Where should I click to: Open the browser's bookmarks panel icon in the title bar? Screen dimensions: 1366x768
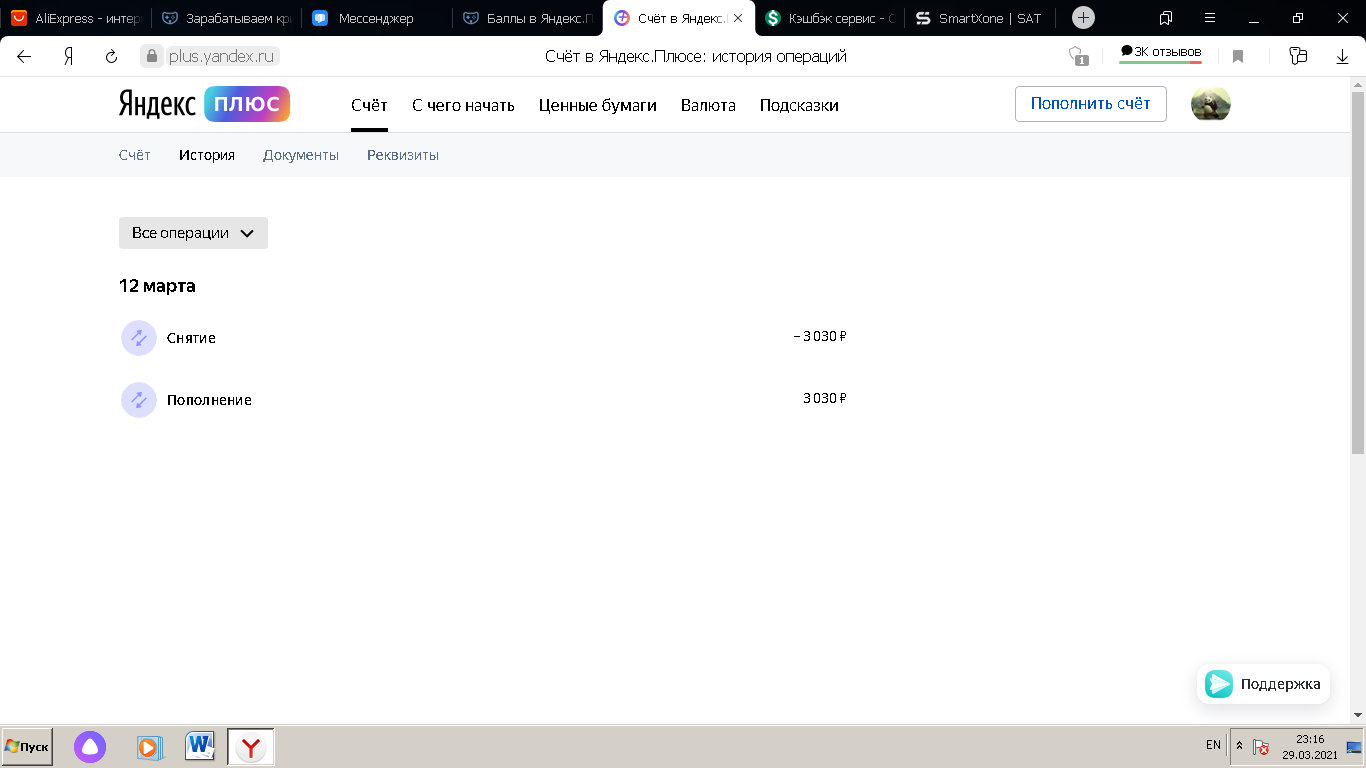tap(1166, 18)
